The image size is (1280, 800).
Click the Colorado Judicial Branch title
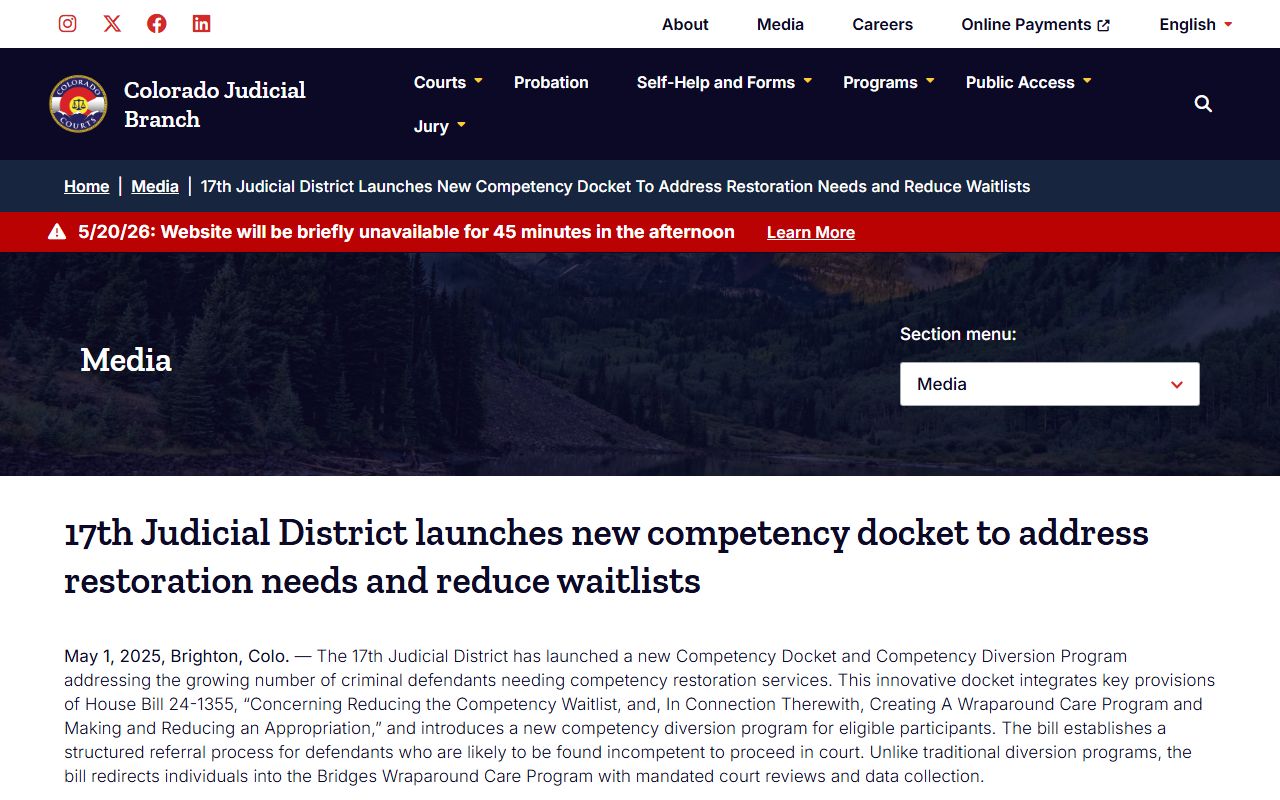click(x=215, y=104)
